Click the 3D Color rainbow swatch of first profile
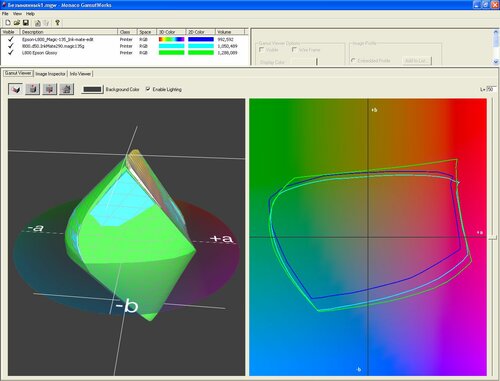500x381 pixels. tap(171, 39)
